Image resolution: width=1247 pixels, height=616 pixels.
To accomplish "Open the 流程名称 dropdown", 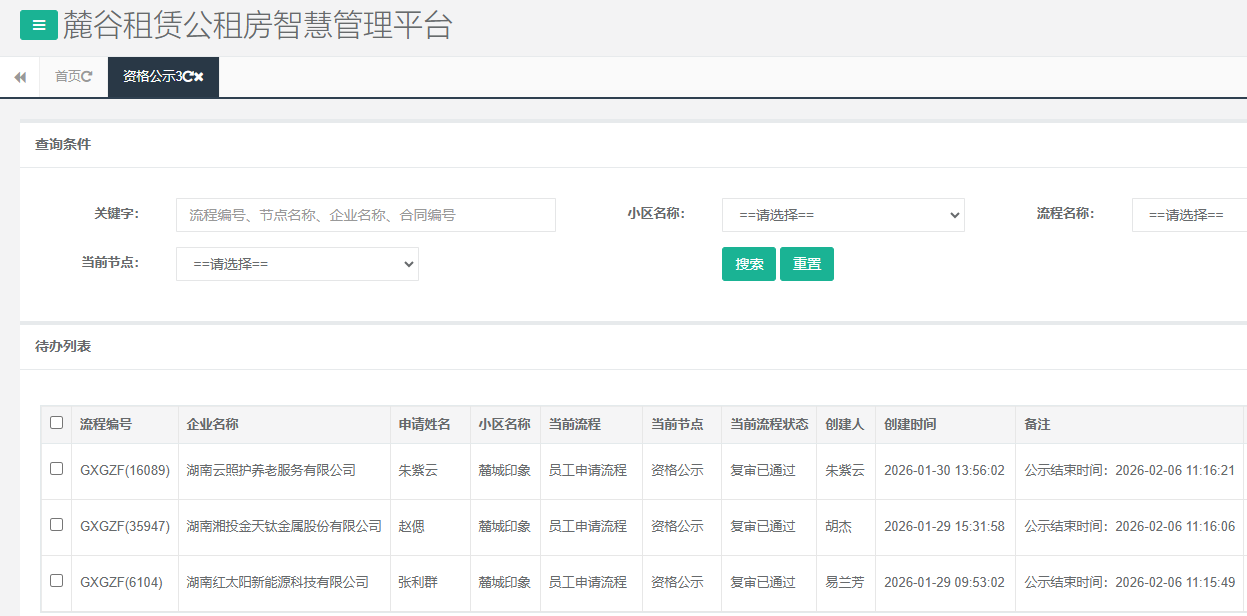I will [1189, 215].
